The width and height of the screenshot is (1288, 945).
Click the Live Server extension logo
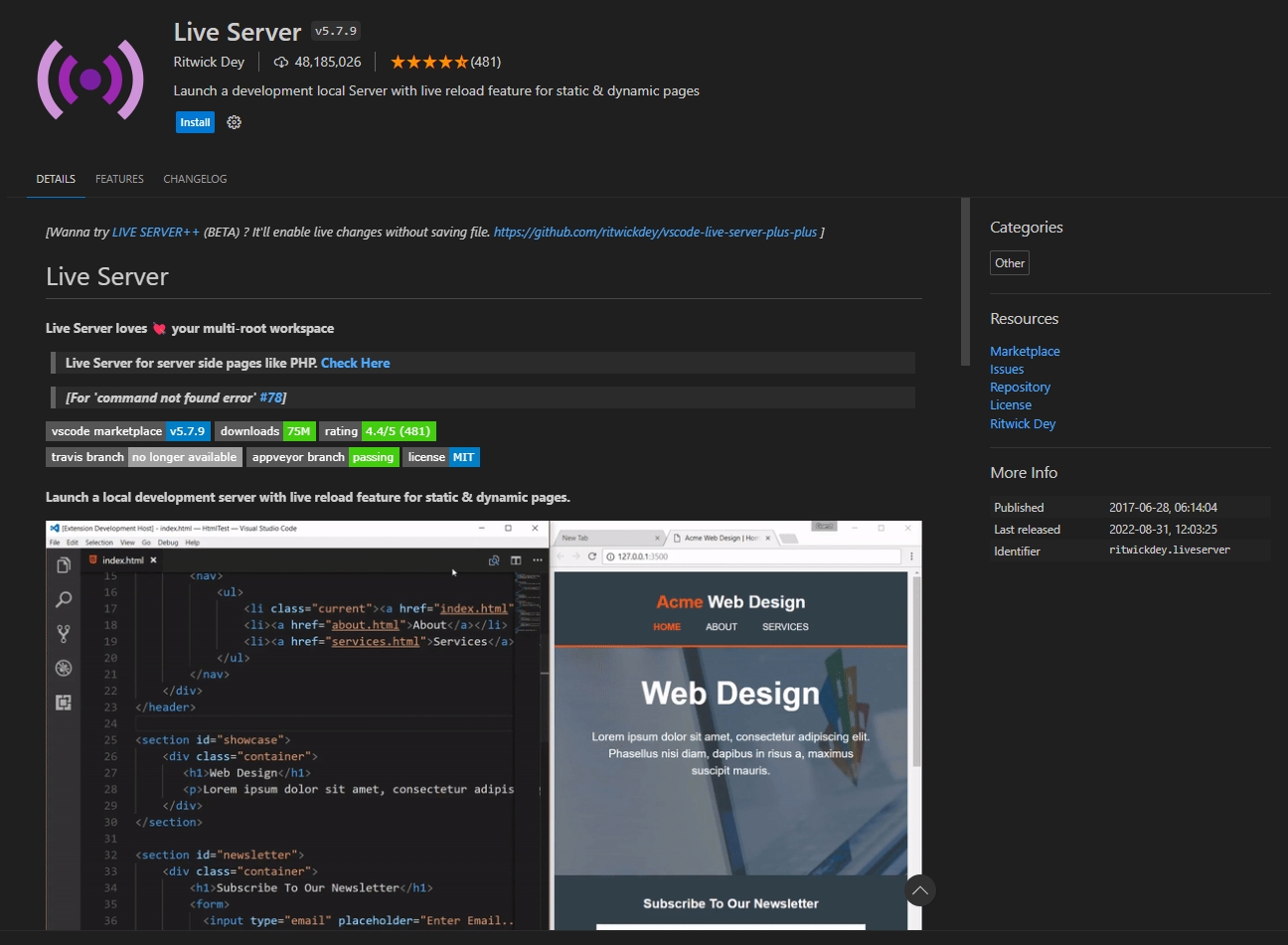coord(90,79)
